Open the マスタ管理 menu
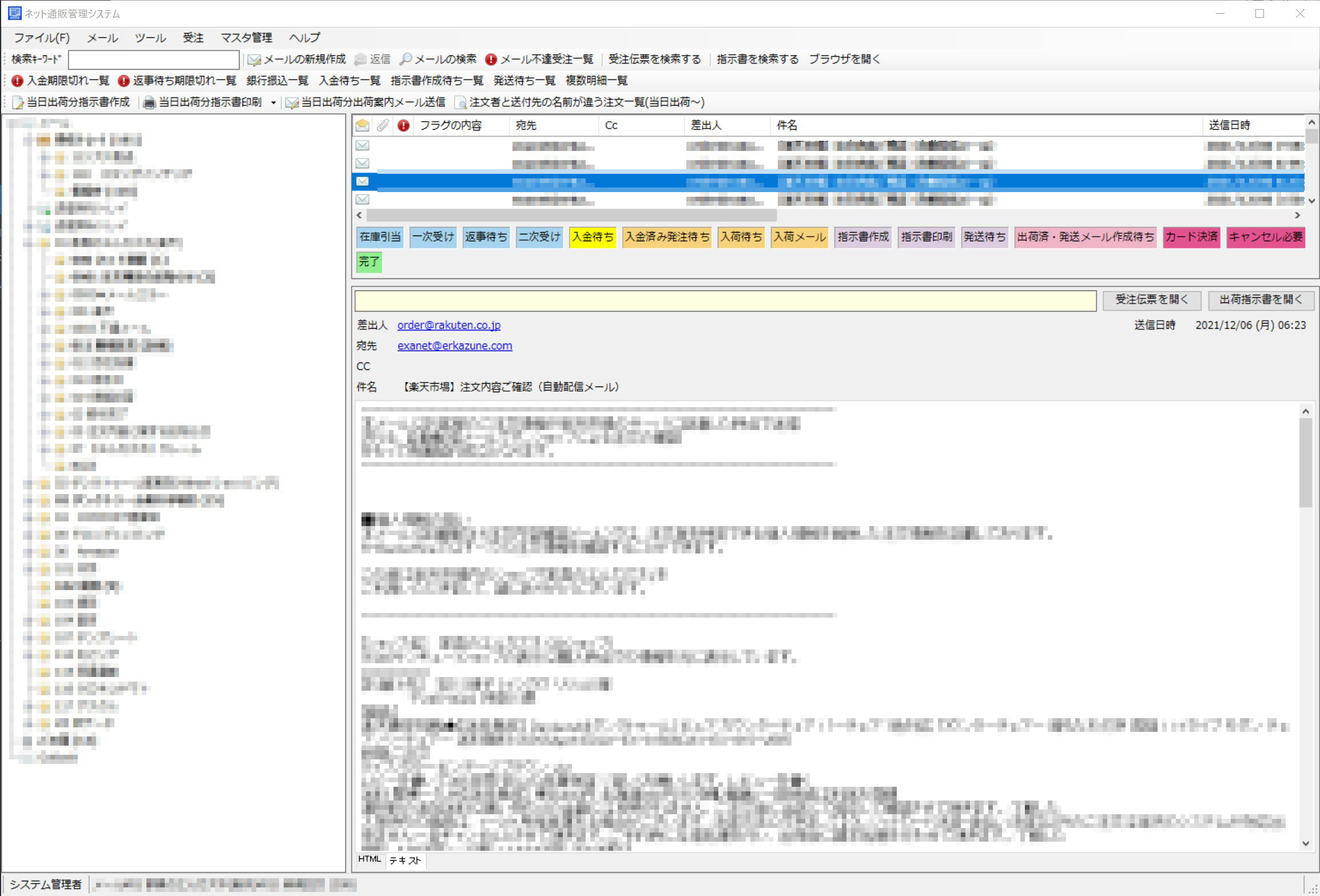 click(x=246, y=38)
